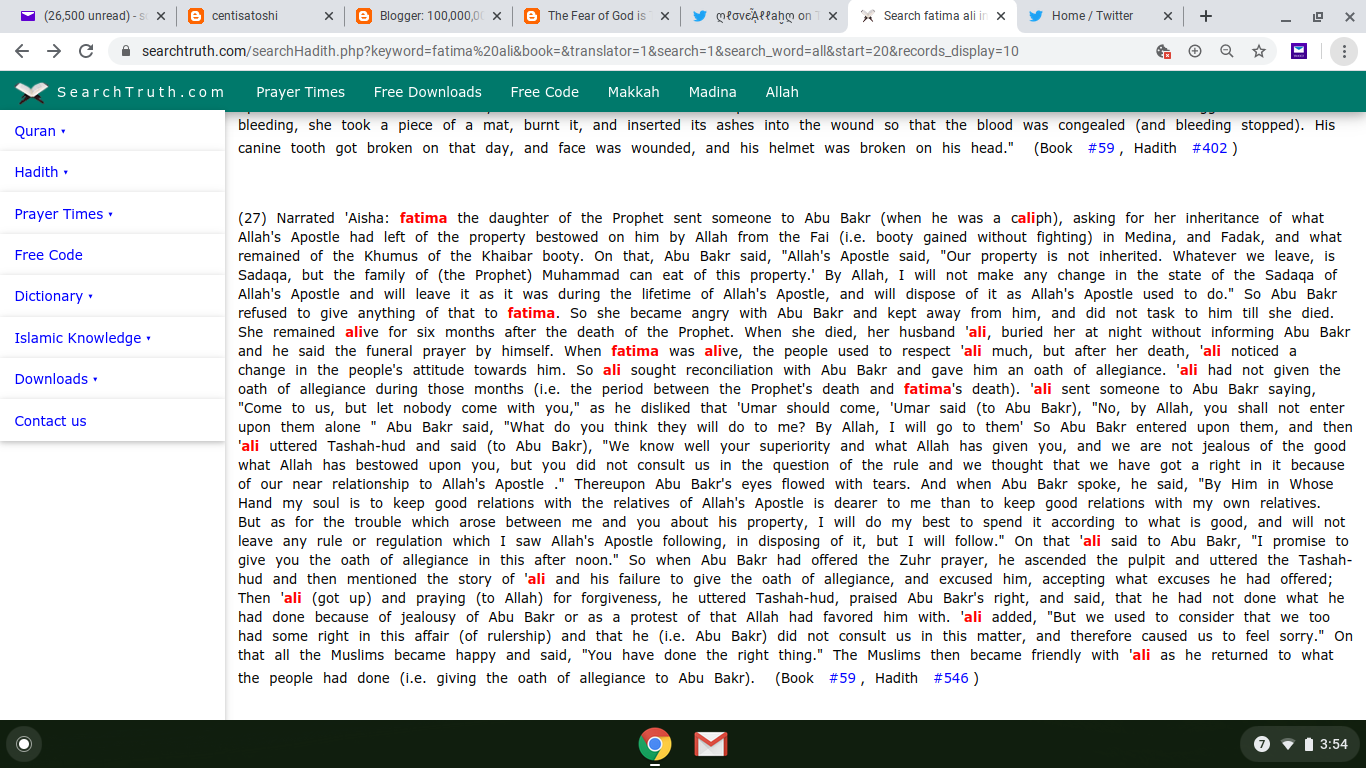Viewport: 1366px width, 768px height.
Task: Click the launcher circle button on shelf
Action: coord(24,744)
